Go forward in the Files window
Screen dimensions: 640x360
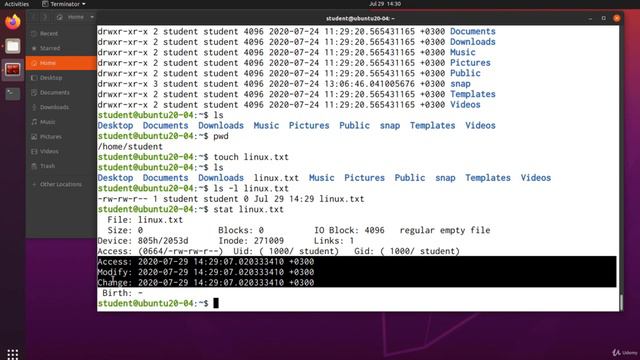point(44,17)
